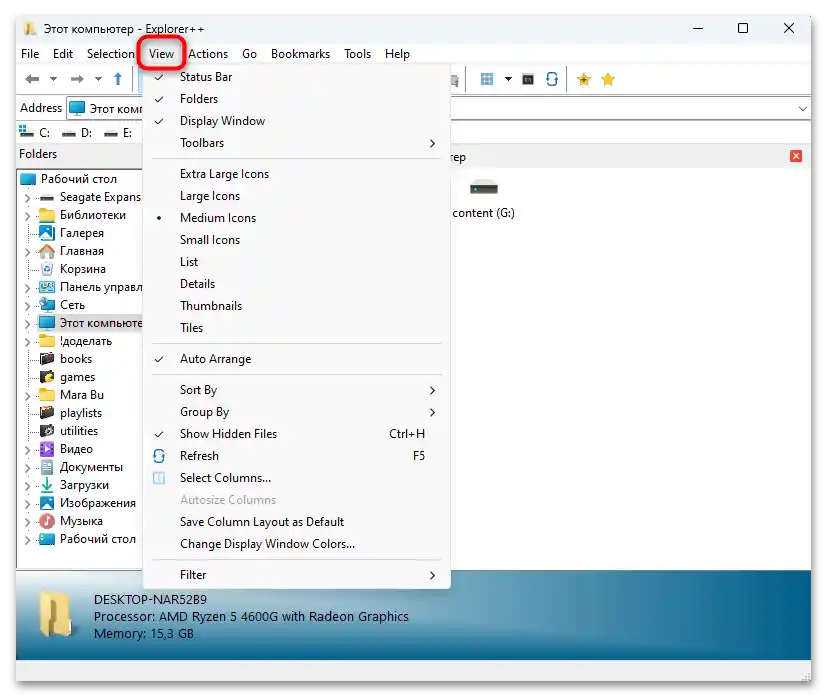
Task: Select drive C: in the drives toolbar
Action: pyautogui.click(x=41, y=131)
